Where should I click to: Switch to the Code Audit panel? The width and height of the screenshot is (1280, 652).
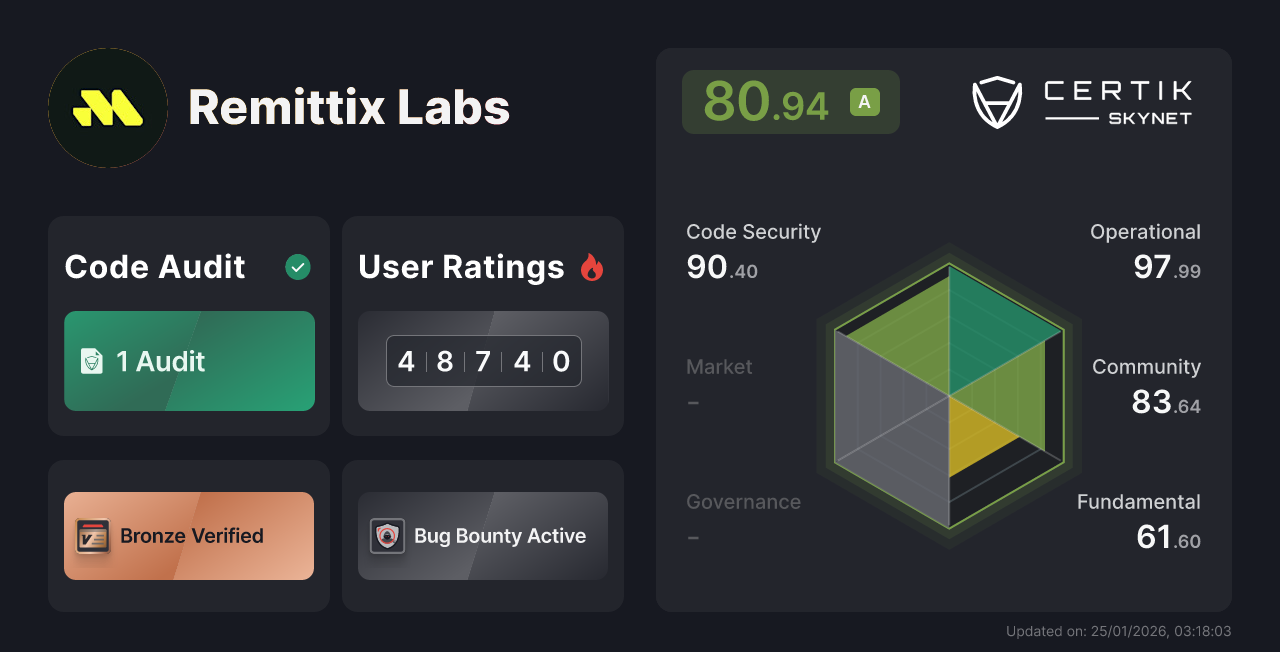click(x=188, y=325)
